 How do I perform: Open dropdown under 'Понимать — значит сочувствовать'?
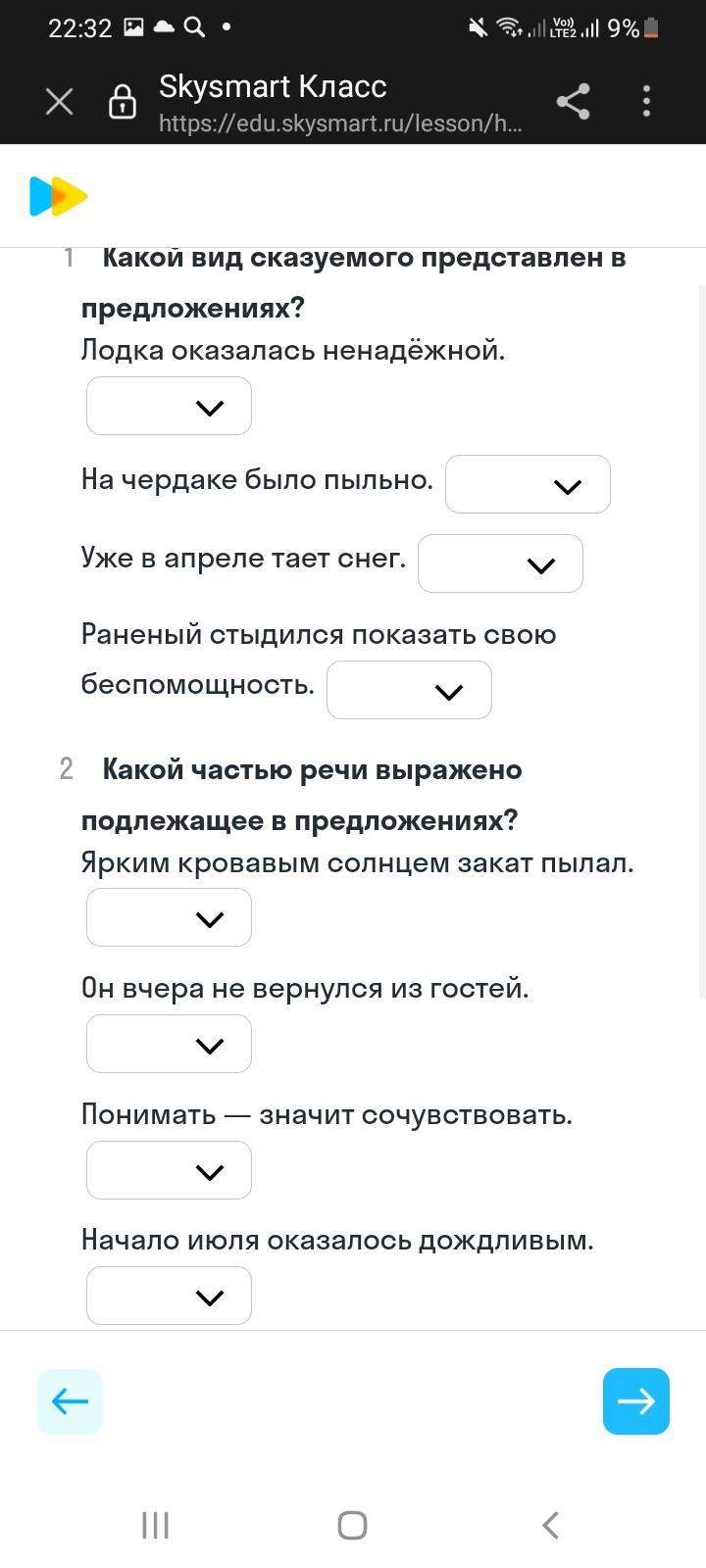tap(169, 1170)
